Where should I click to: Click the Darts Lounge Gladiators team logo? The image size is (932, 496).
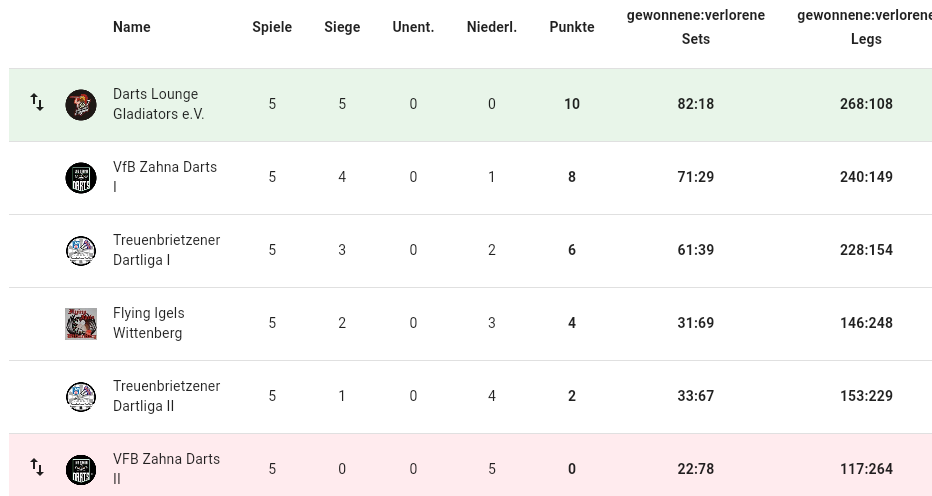[81, 105]
